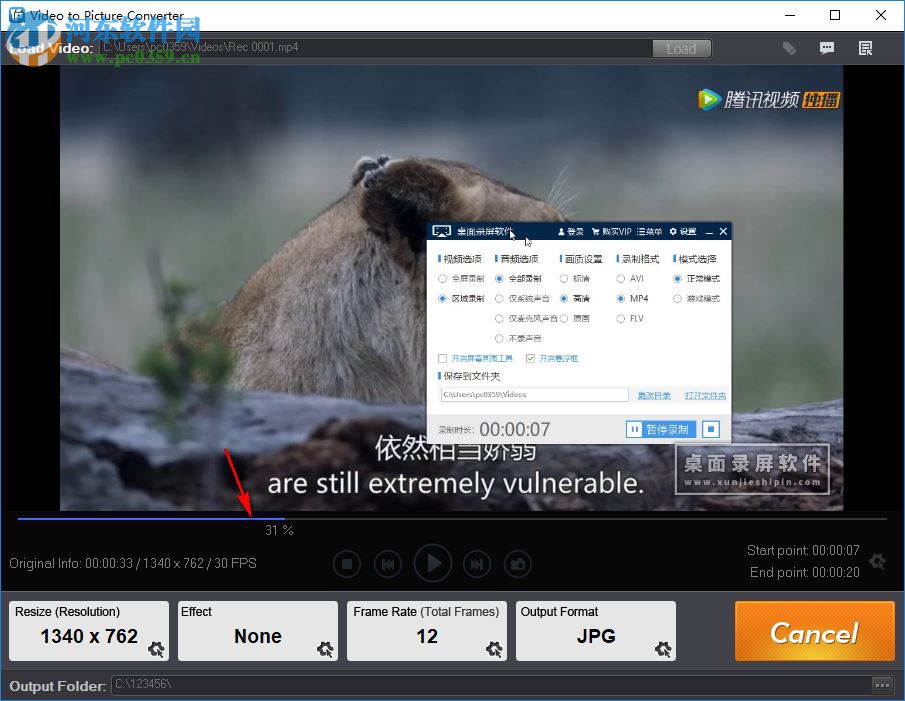Open 菜单 in the recorder window
Viewport: 905px width, 701px height.
648,231
